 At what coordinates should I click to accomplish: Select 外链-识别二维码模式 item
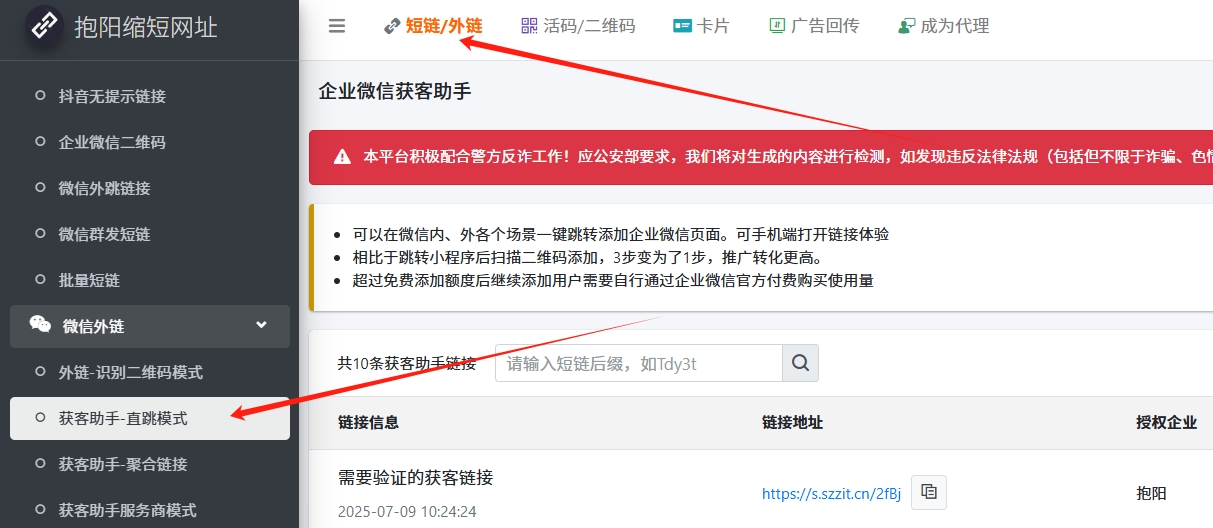(130, 372)
